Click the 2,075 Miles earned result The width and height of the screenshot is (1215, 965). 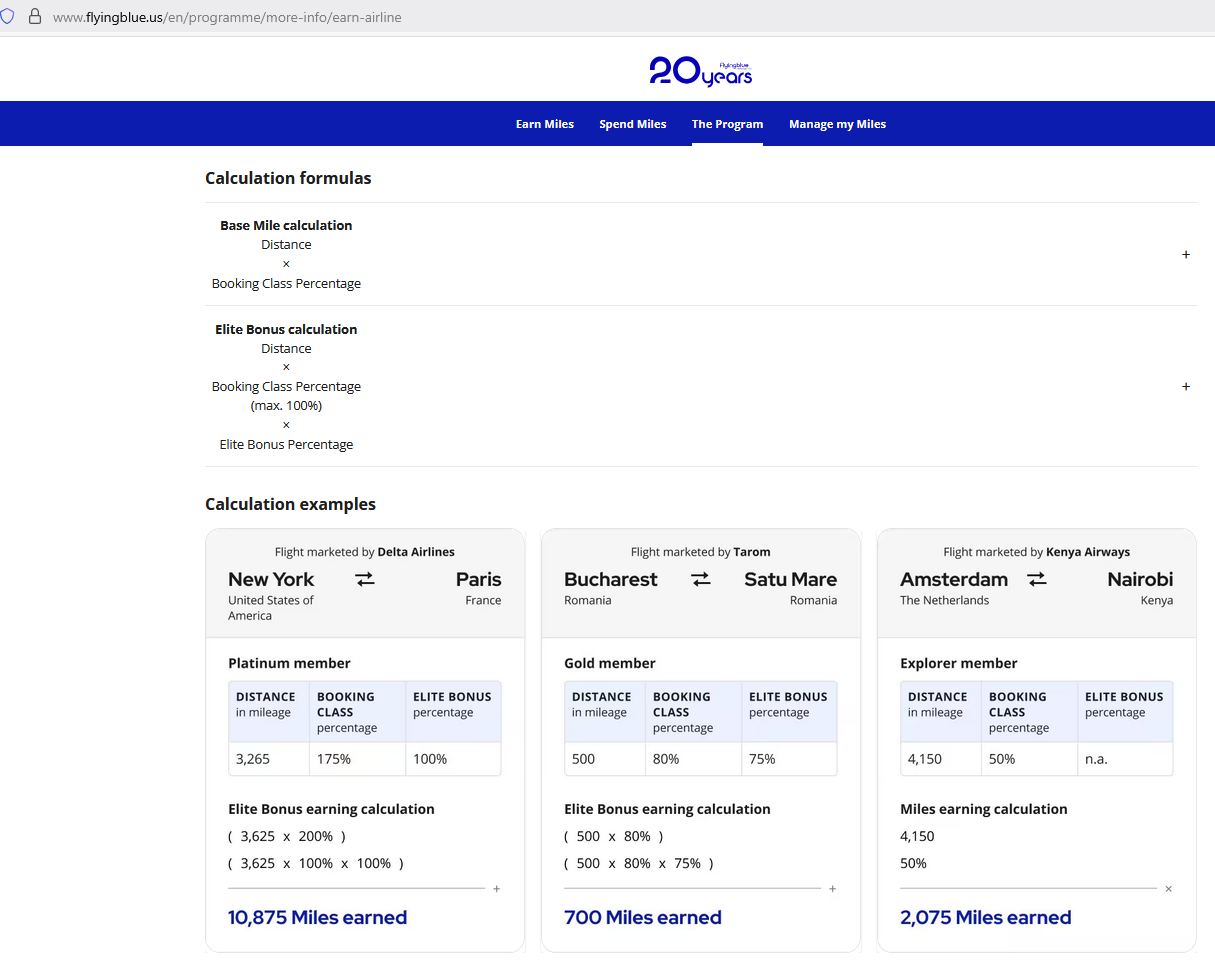point(985,917)
